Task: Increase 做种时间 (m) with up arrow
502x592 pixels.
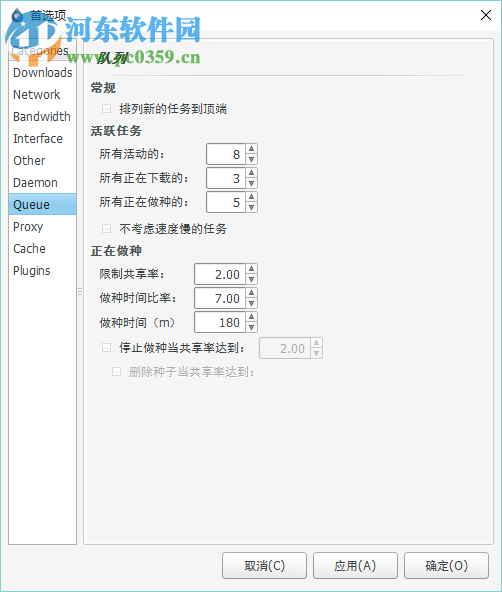Action: tap(251, 317)
